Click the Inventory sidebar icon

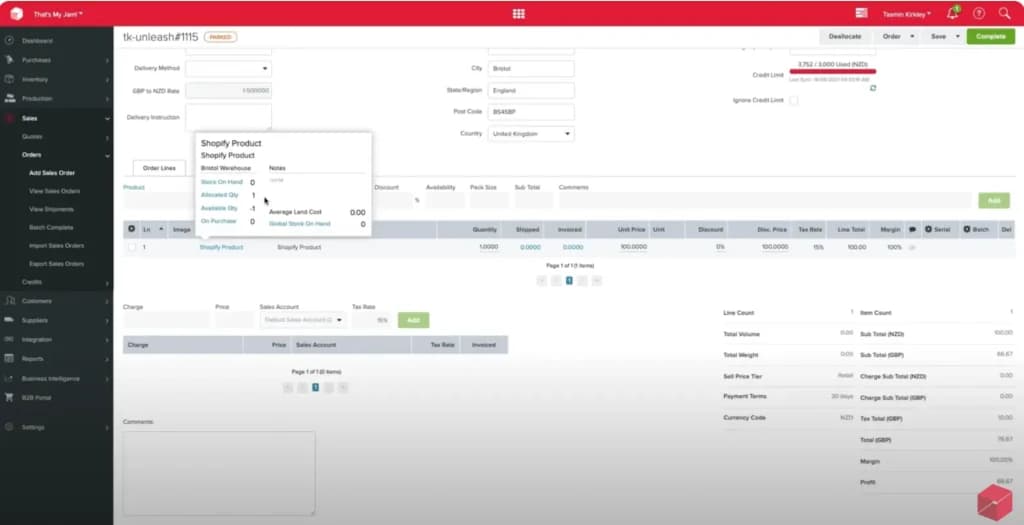point(9,79)
